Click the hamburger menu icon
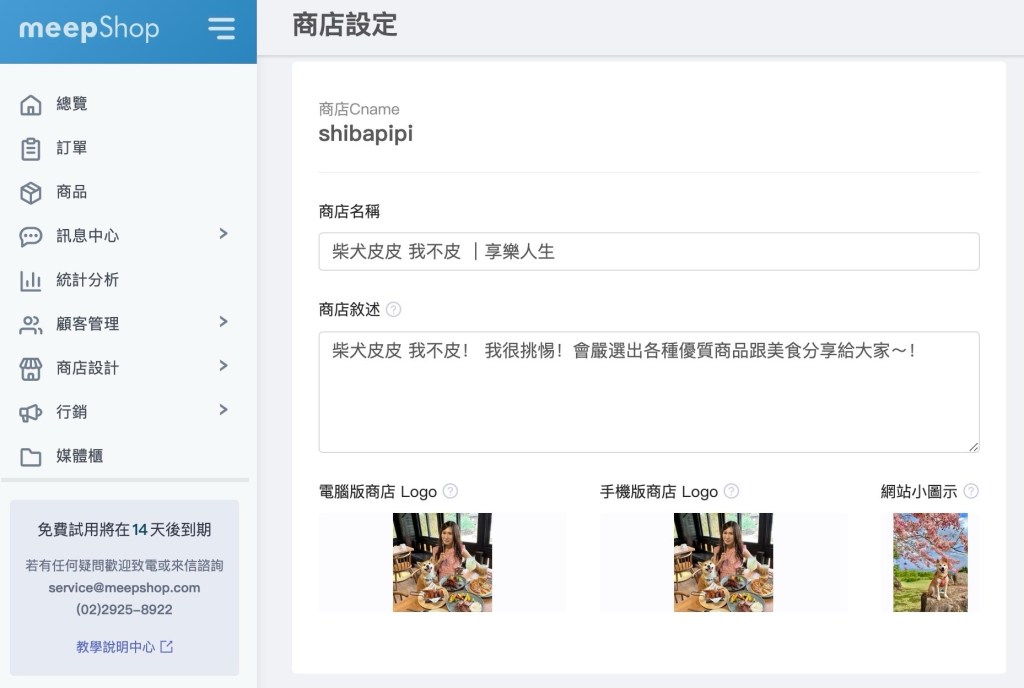 (x=221, y=28)
